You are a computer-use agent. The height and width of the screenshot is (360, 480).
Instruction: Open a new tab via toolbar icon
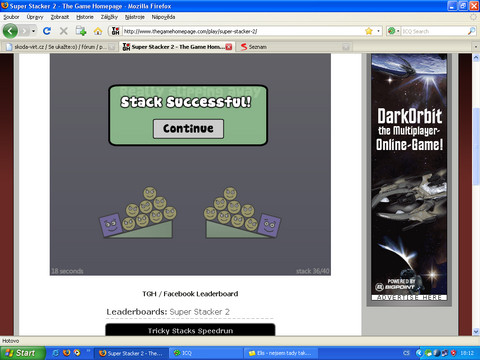(x=81, y=31)
